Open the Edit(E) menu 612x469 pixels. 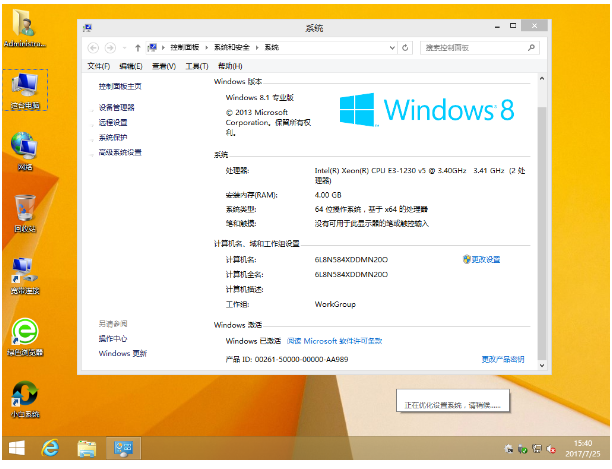[131, 66]
